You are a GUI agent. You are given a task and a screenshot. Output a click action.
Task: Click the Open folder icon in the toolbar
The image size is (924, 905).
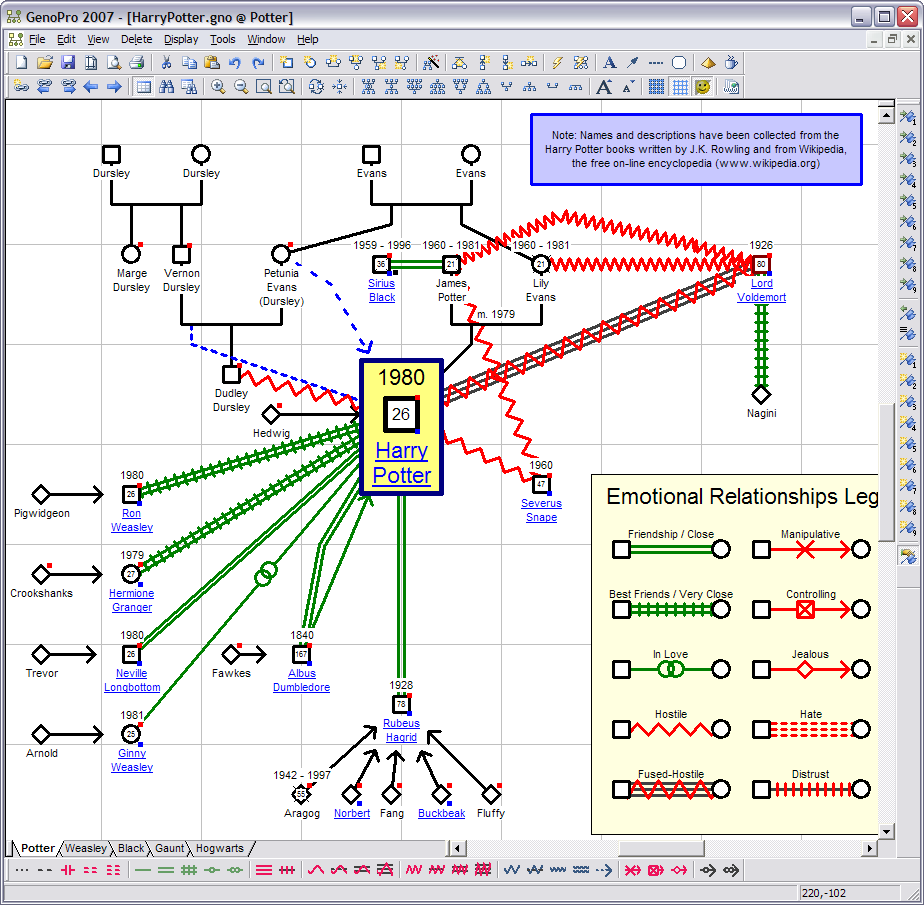click(x=45, y=62)
